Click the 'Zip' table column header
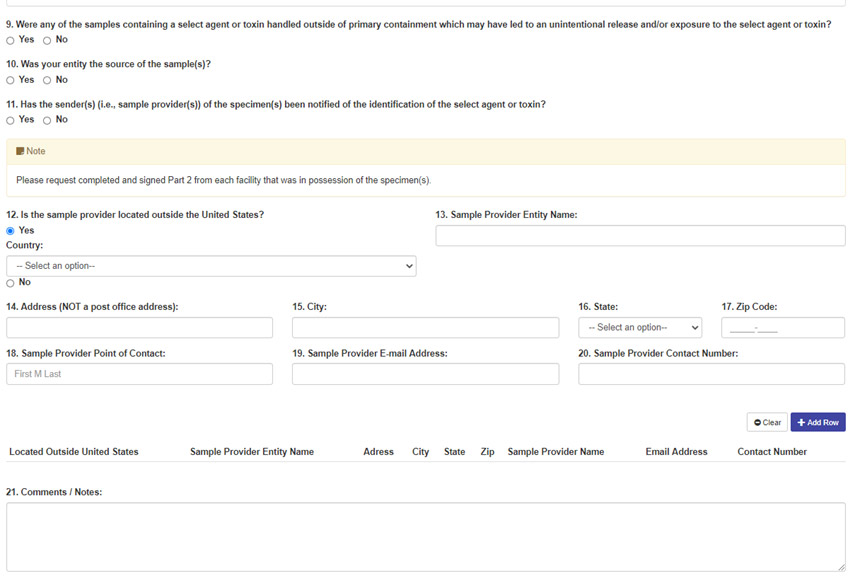The width and height of the screenshot is (855, 583). (x=487, y=452)
